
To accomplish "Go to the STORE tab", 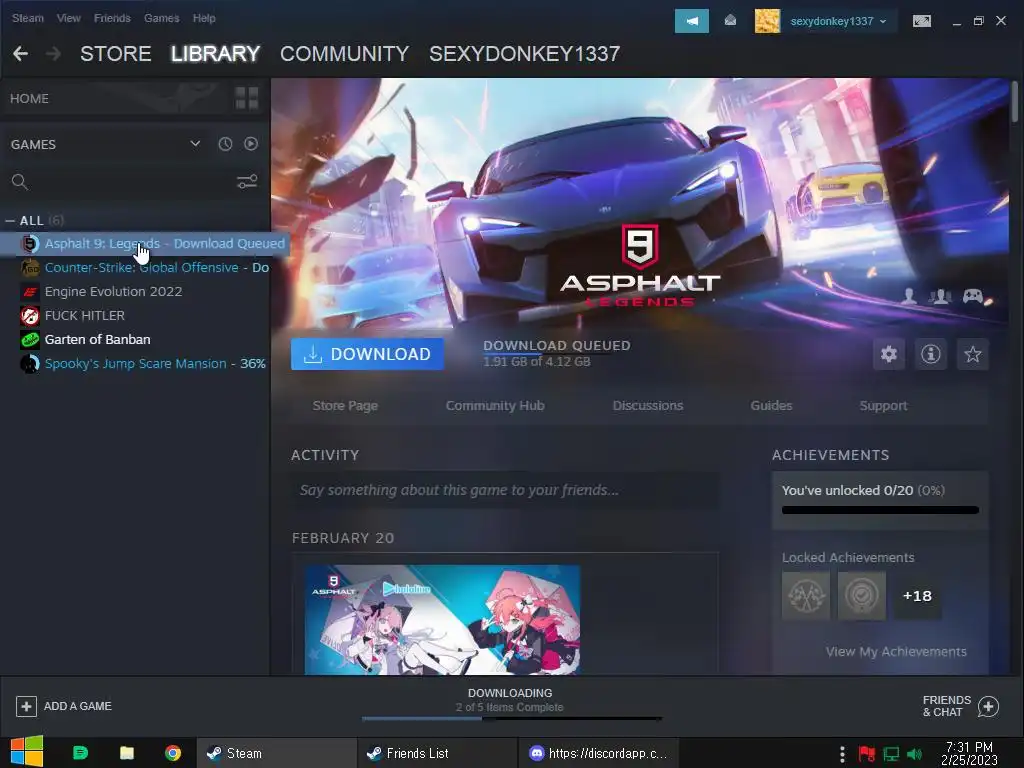I will coord(116,54).
